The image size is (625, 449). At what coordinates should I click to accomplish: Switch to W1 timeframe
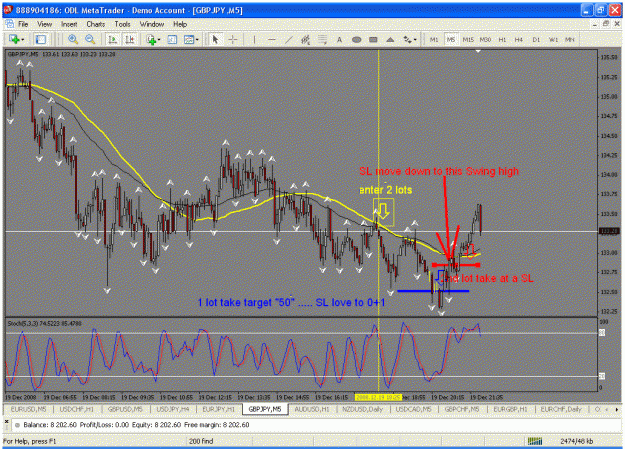coord(554,39)
